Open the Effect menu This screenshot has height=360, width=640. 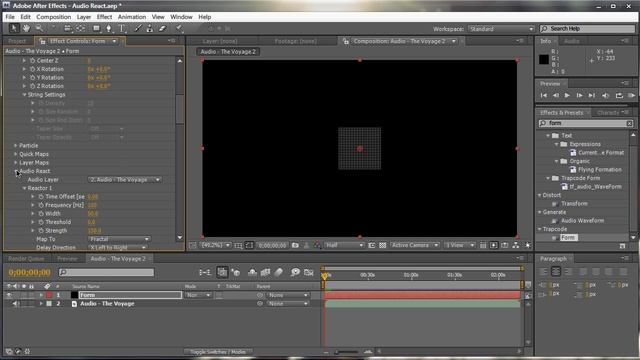point(104,17)
